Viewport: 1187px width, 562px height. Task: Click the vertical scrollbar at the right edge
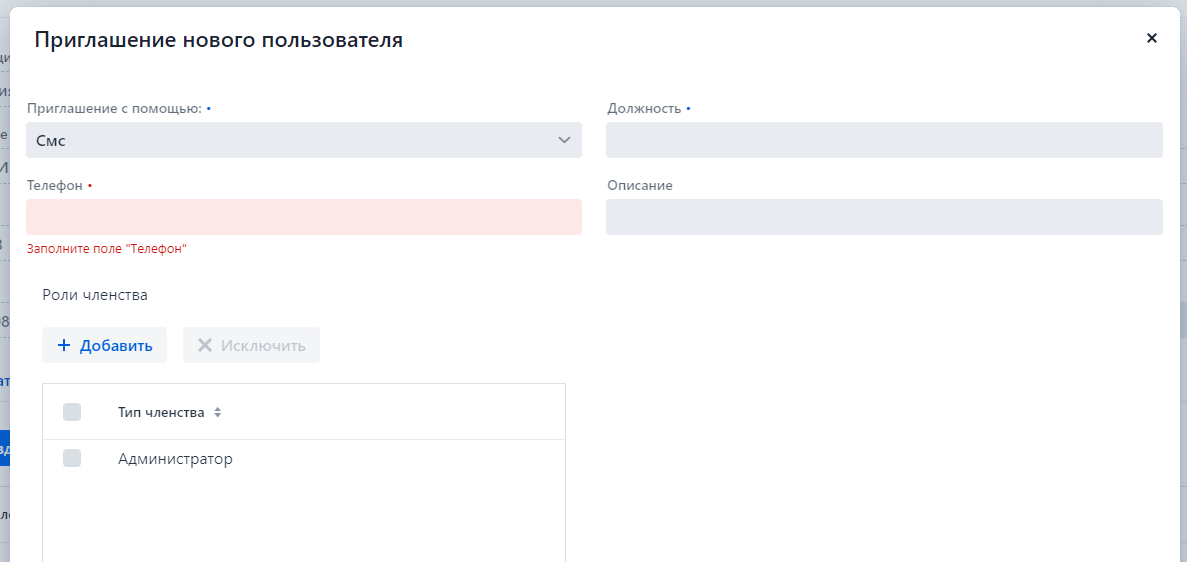[x=1182, y=320]
